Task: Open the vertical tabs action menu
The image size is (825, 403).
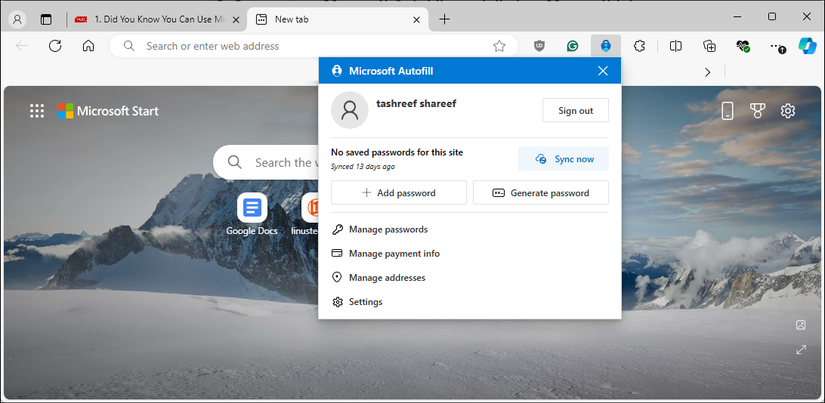Action: click(x=46, y=19)
